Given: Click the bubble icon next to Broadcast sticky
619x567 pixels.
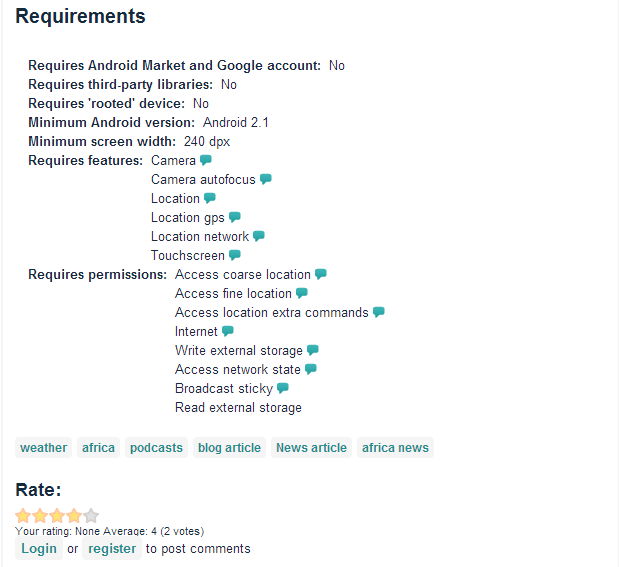Looking at the screenshot, I should (x=283, y=388).
